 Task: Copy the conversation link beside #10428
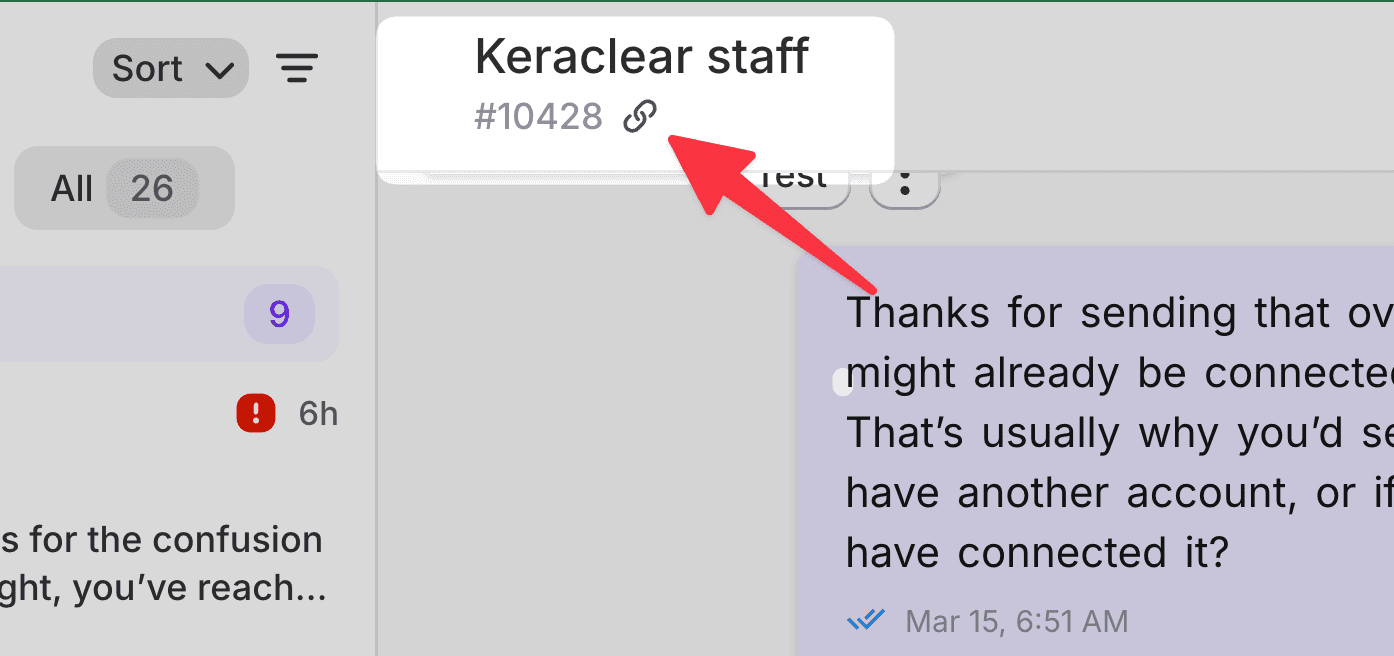[x=640, y=117]
